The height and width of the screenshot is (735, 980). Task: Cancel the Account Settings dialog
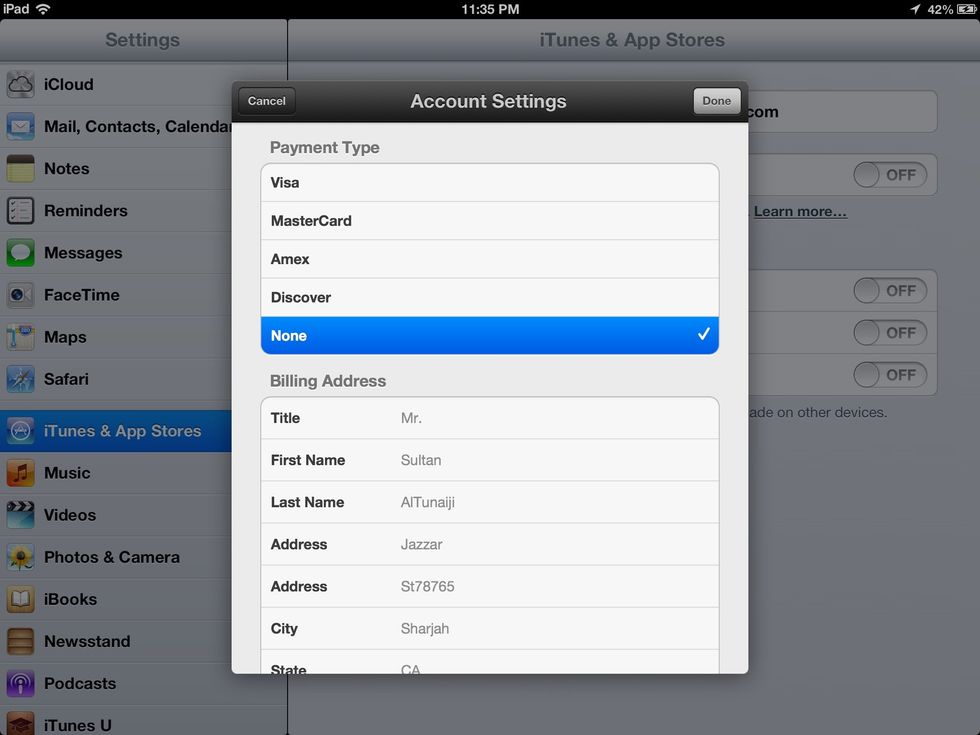coord(265,100)
